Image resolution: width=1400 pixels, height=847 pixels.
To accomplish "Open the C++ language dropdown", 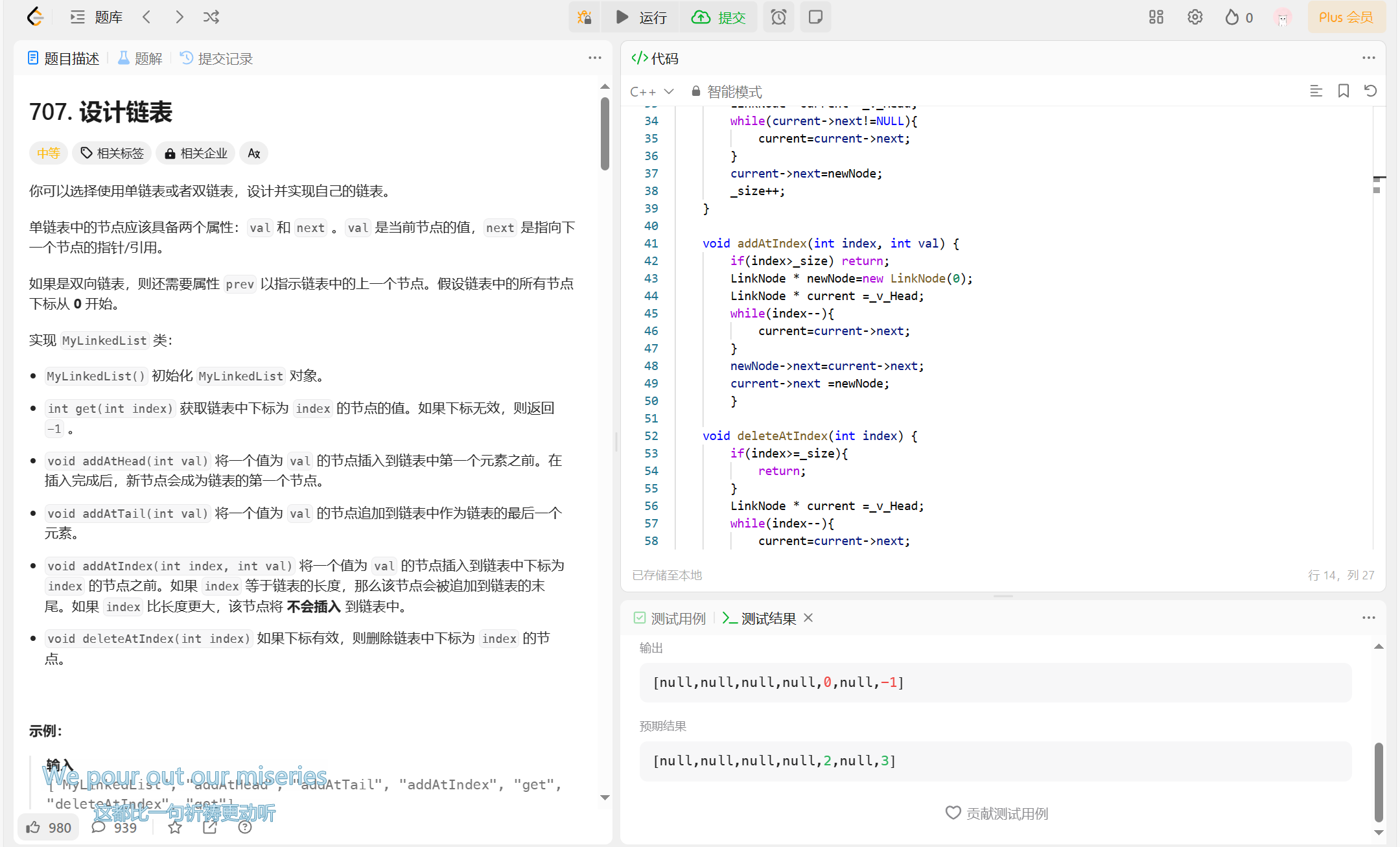I will [652, 91].
